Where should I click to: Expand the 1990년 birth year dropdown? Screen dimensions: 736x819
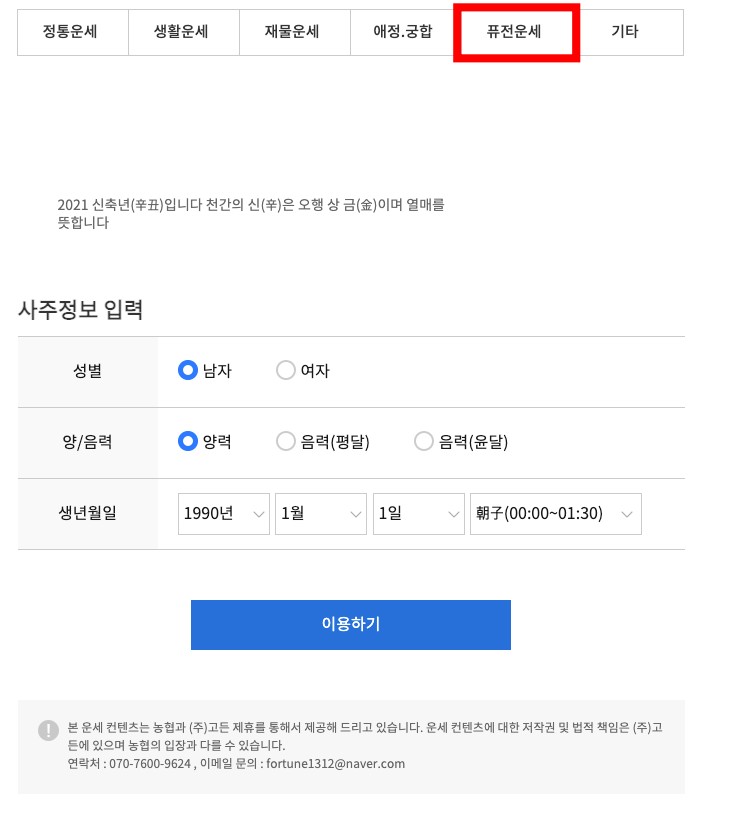(x=224, y=514)
